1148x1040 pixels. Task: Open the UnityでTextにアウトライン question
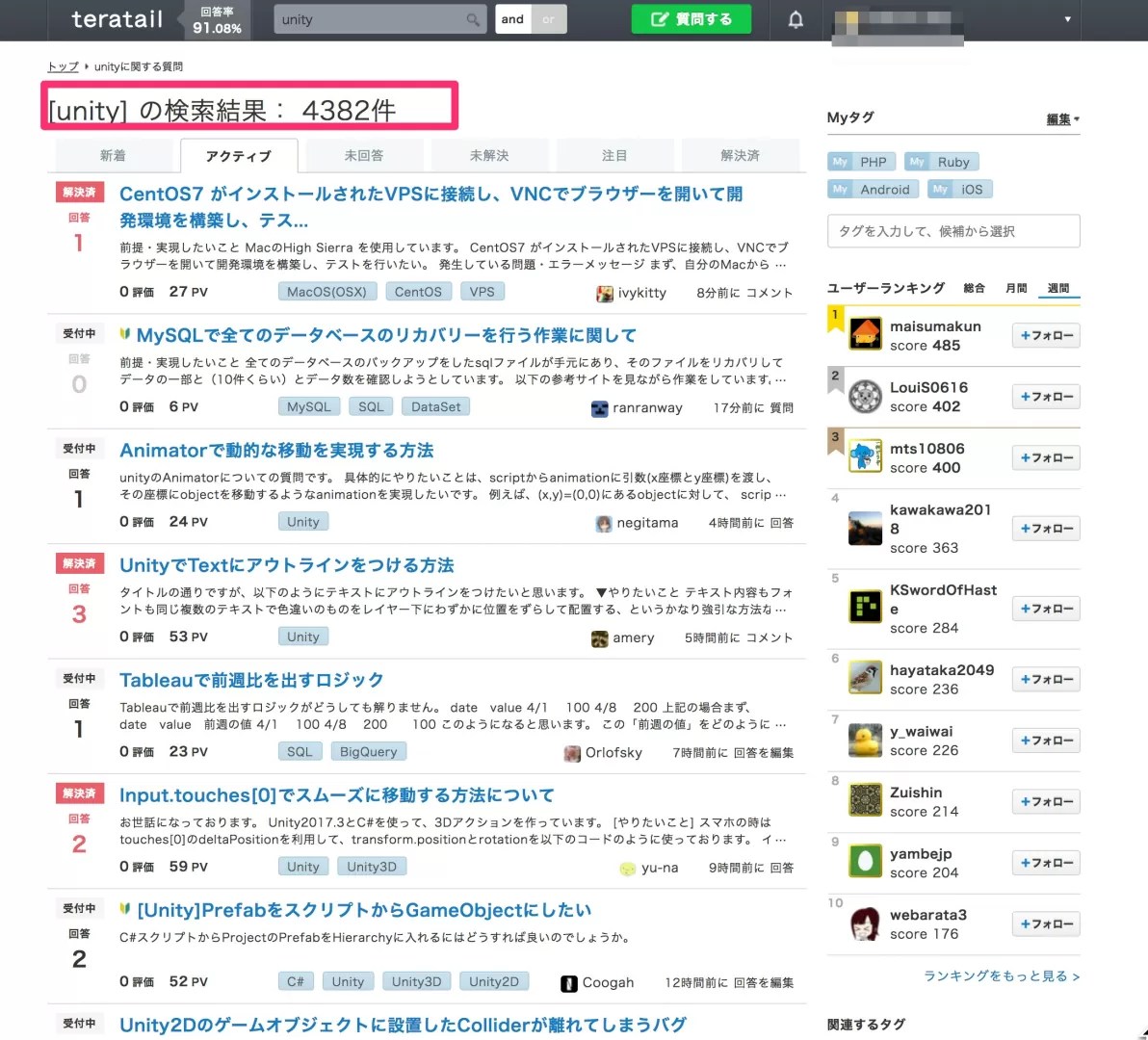tap(286, 565)
